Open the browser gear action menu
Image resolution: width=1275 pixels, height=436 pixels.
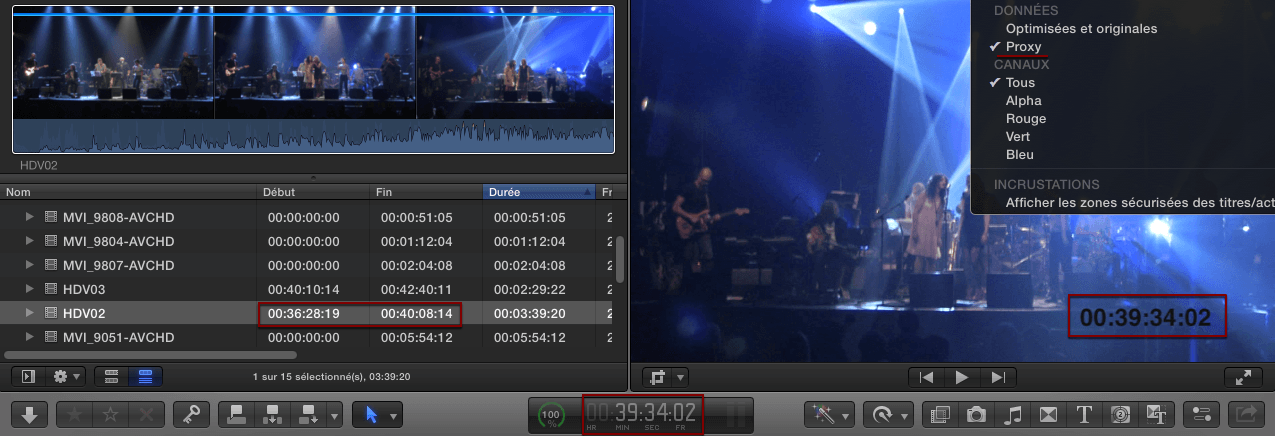pyautogui.click(x=65, y=377)
